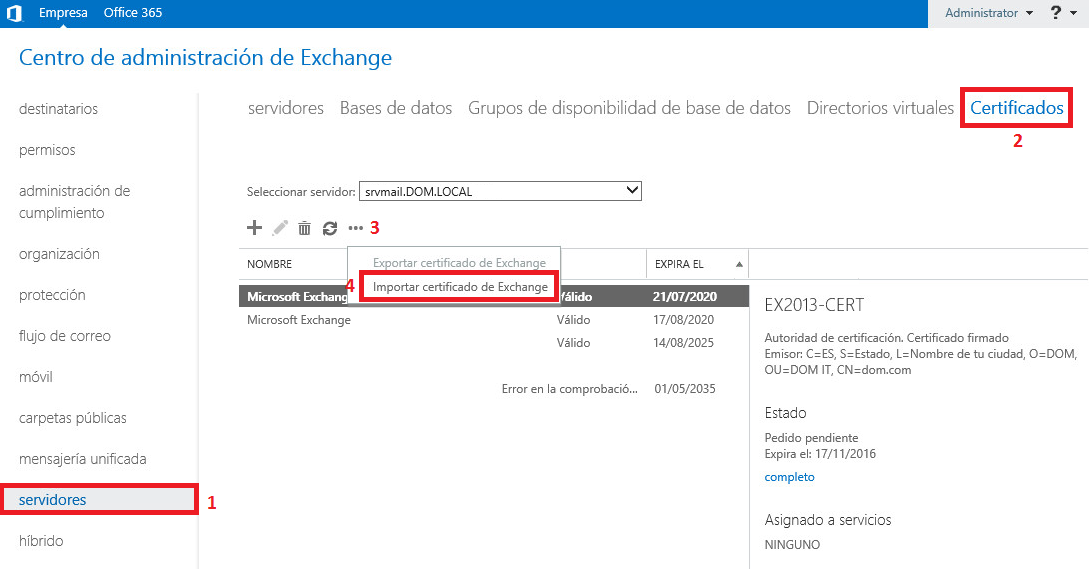Go to Empresa in the top bar
This screenshot has width=1089, height=569.
click(x=63, y=13)
